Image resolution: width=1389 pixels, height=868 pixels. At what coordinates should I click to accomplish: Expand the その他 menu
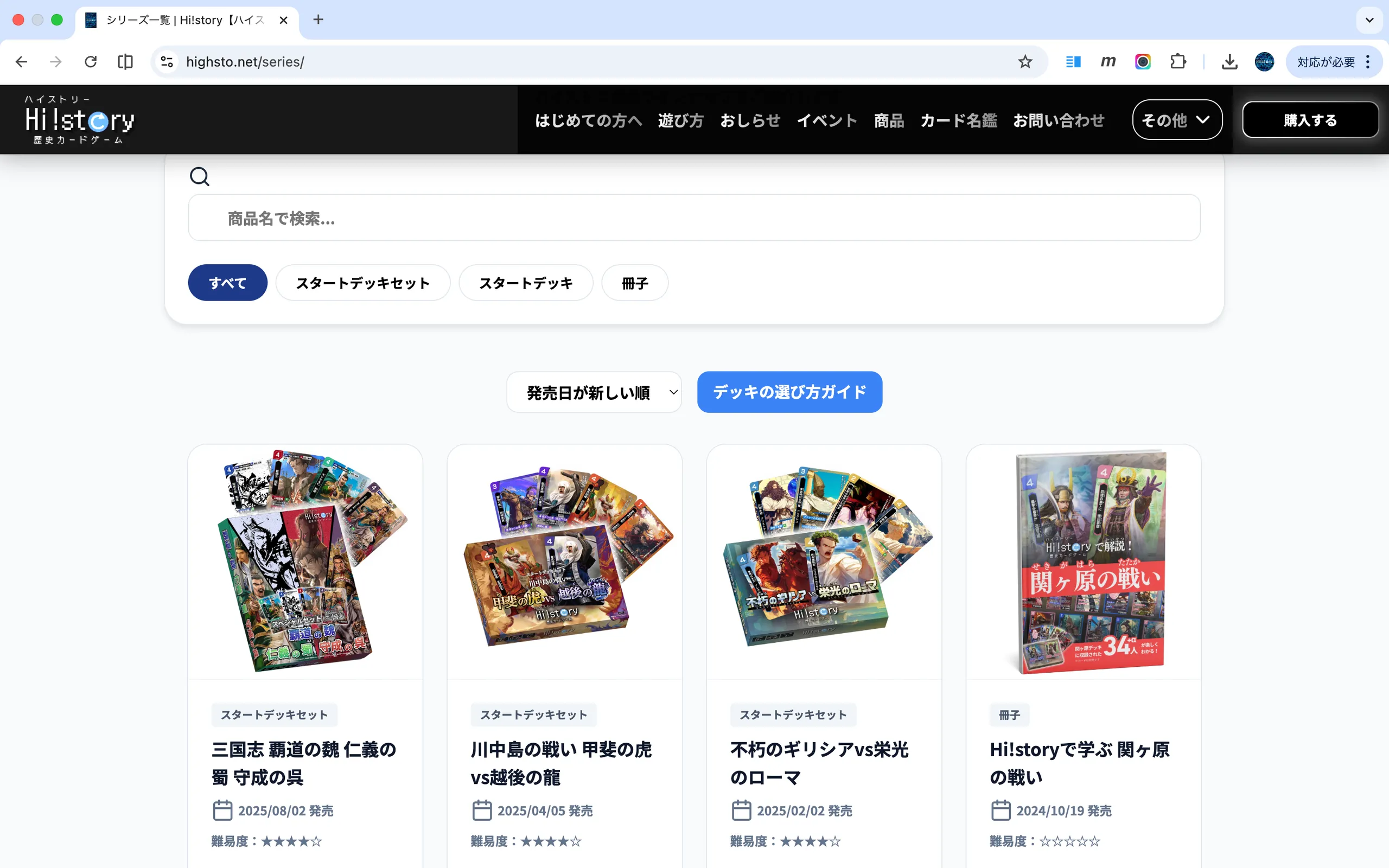tap(1177, 120)
